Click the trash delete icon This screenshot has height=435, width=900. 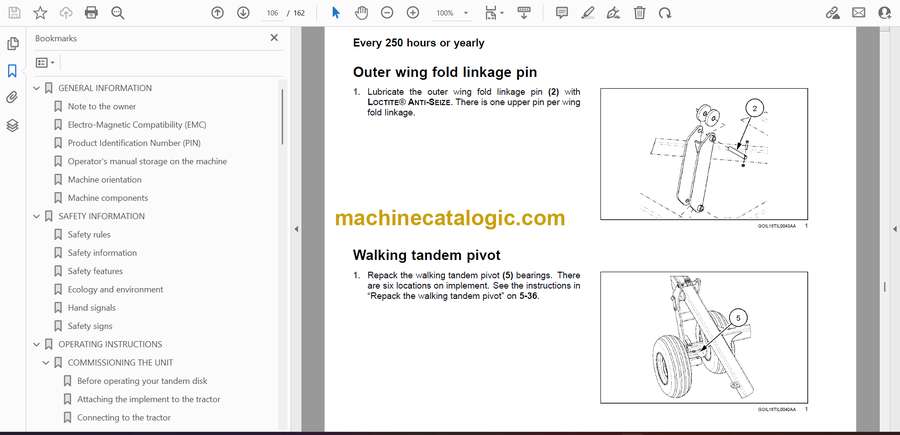[x=639, y=13]
